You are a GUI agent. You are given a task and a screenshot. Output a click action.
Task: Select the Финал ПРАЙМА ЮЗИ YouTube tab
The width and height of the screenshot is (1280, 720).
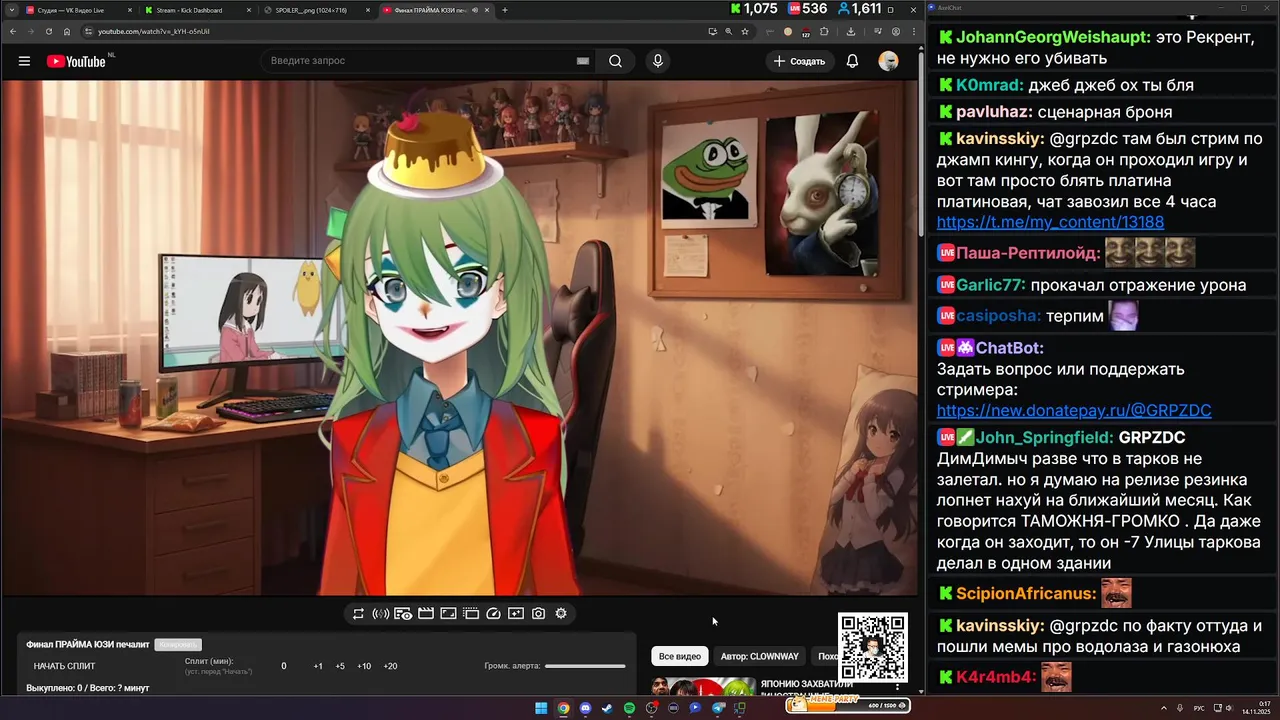pyautogui.click(x=435, y=10)
